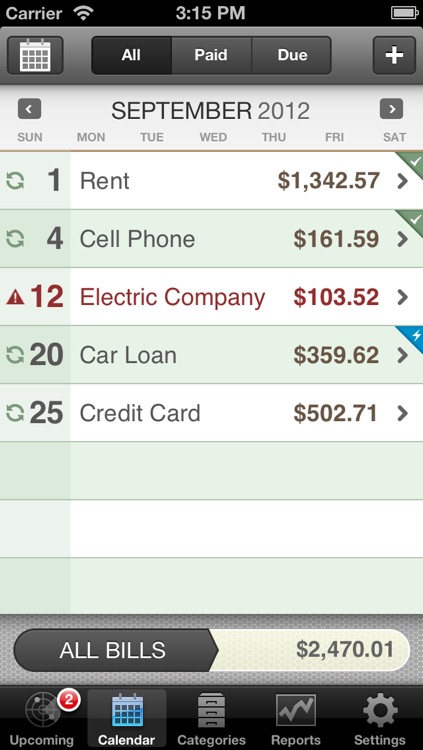The image size is (423, 750).
Task: Open the calendar grid view icon
Action: pyautogui.click(x=35, y=55)
